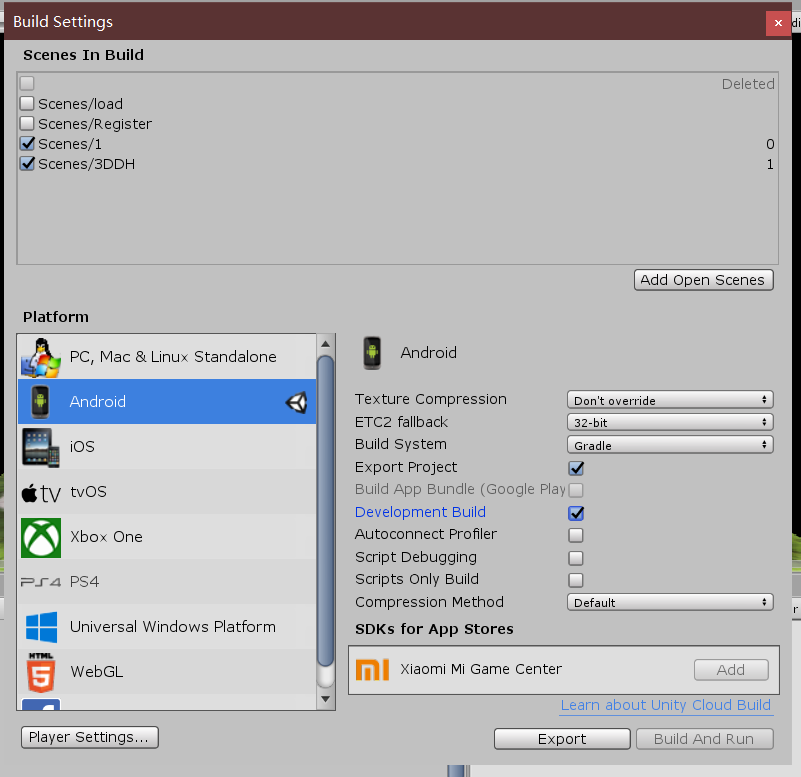Click the Universal Windows Platform icon

point(40,627)
